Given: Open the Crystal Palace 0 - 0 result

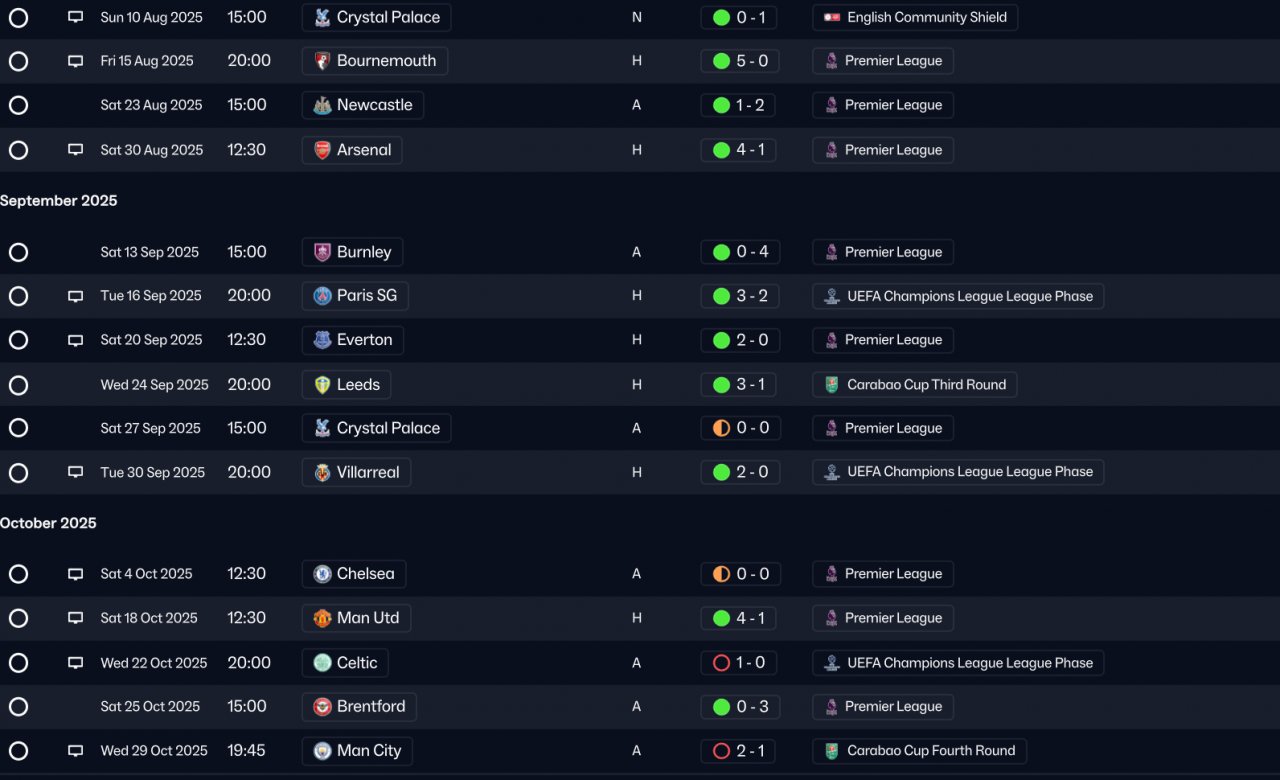Looking at the screenshot, I should (x=739, y=428).
